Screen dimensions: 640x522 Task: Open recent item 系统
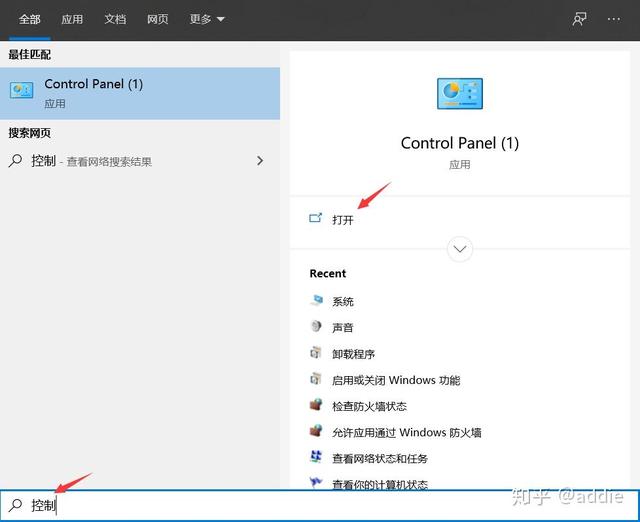pos(343,302)
